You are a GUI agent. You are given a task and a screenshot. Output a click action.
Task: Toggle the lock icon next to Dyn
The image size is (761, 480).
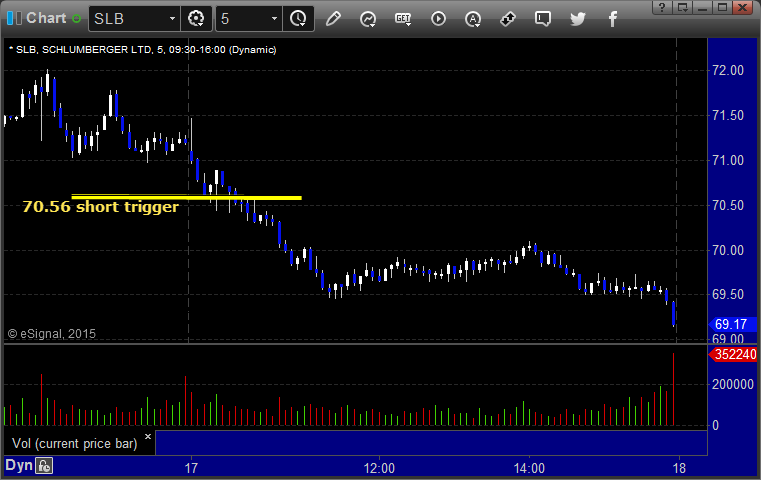[44, 466]
